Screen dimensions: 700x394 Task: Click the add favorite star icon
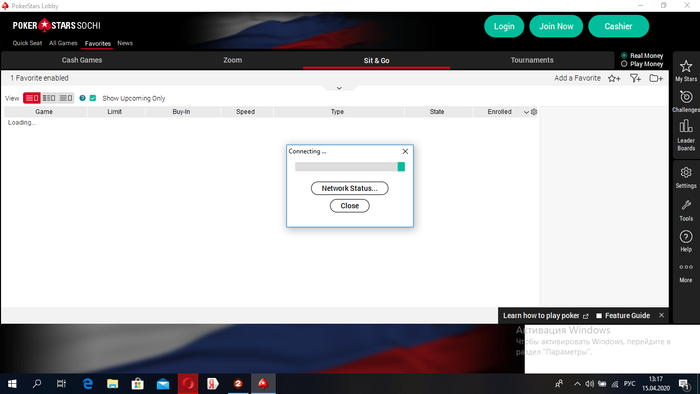pyautogui.click(x=614, y=79)
